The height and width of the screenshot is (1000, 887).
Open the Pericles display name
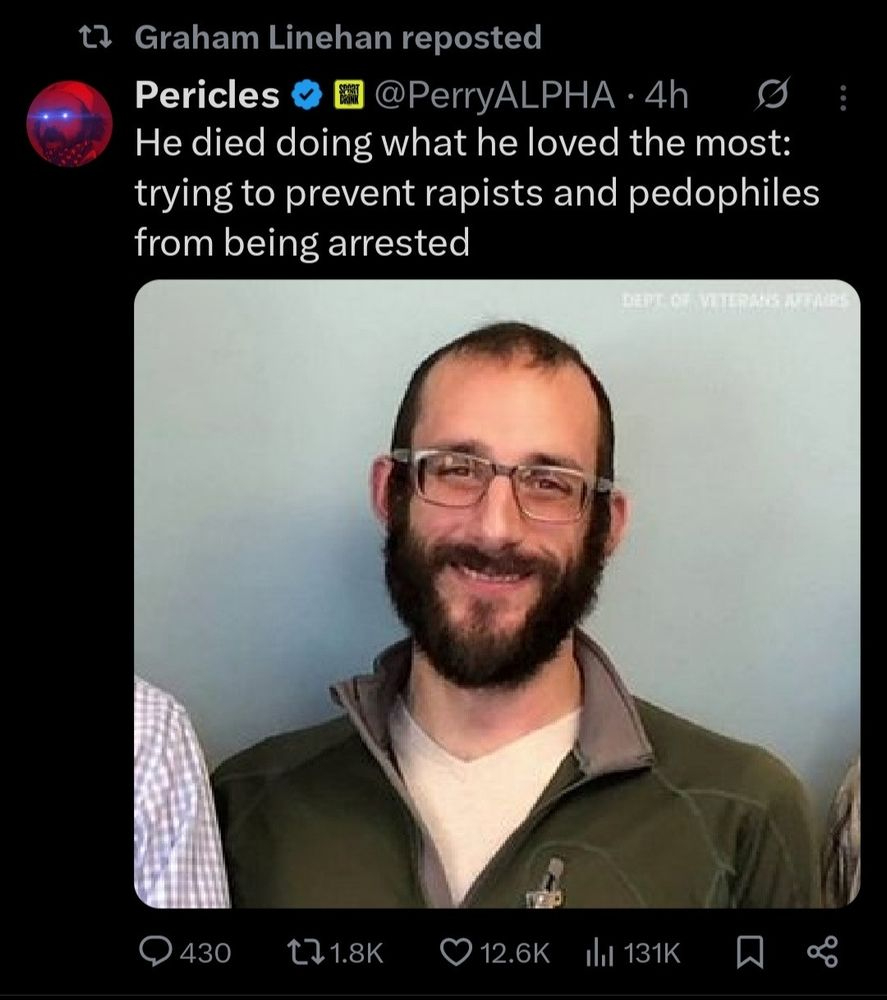tap(207, 96)
